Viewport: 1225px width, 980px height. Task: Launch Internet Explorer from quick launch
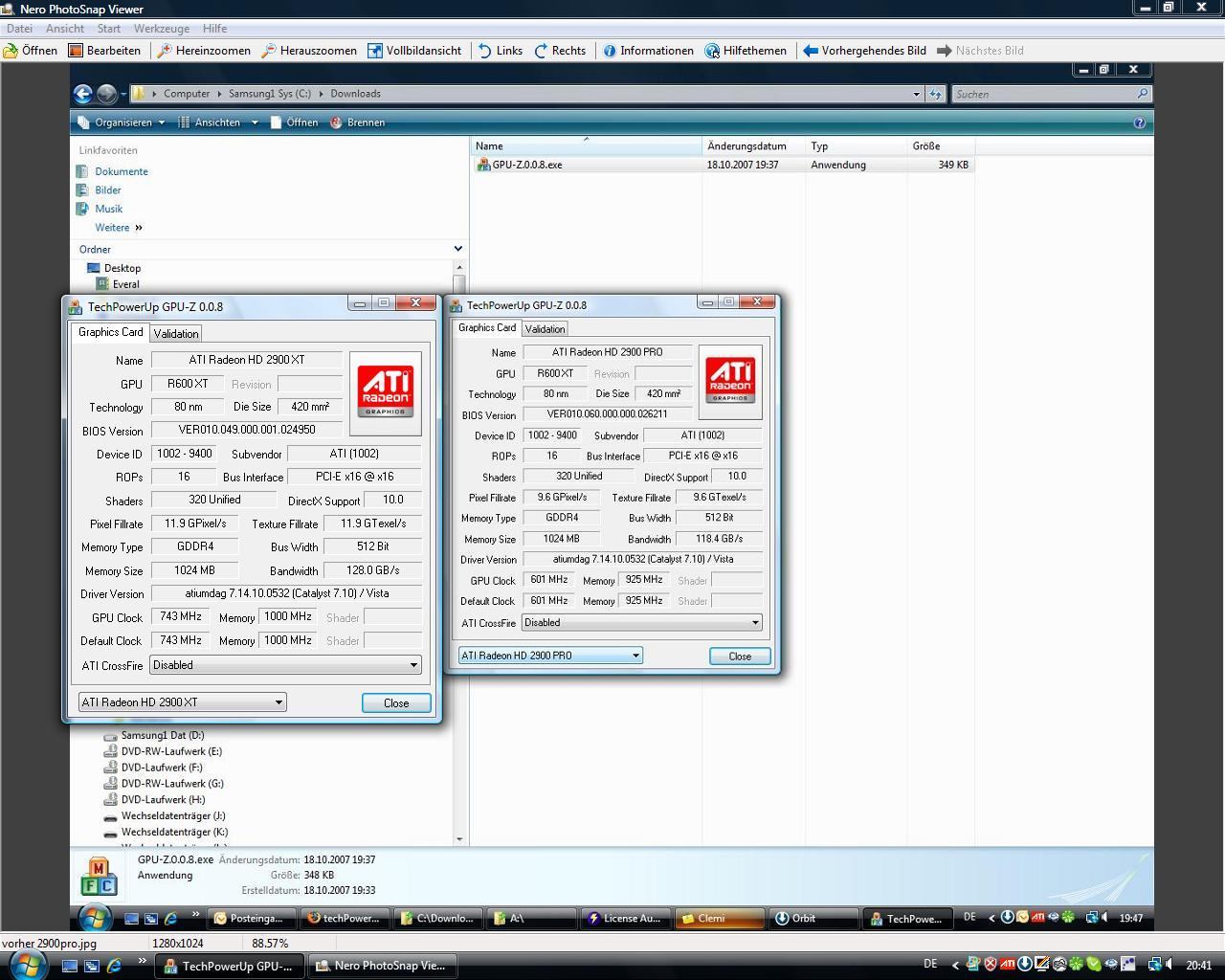click(115, 966)
